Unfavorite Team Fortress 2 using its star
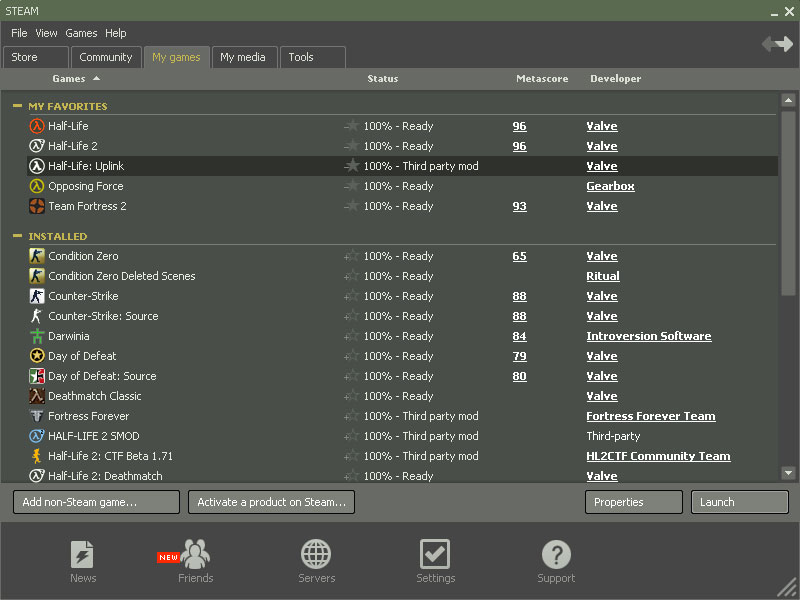The width and height of the screenshot is (800, 600). 352,206
